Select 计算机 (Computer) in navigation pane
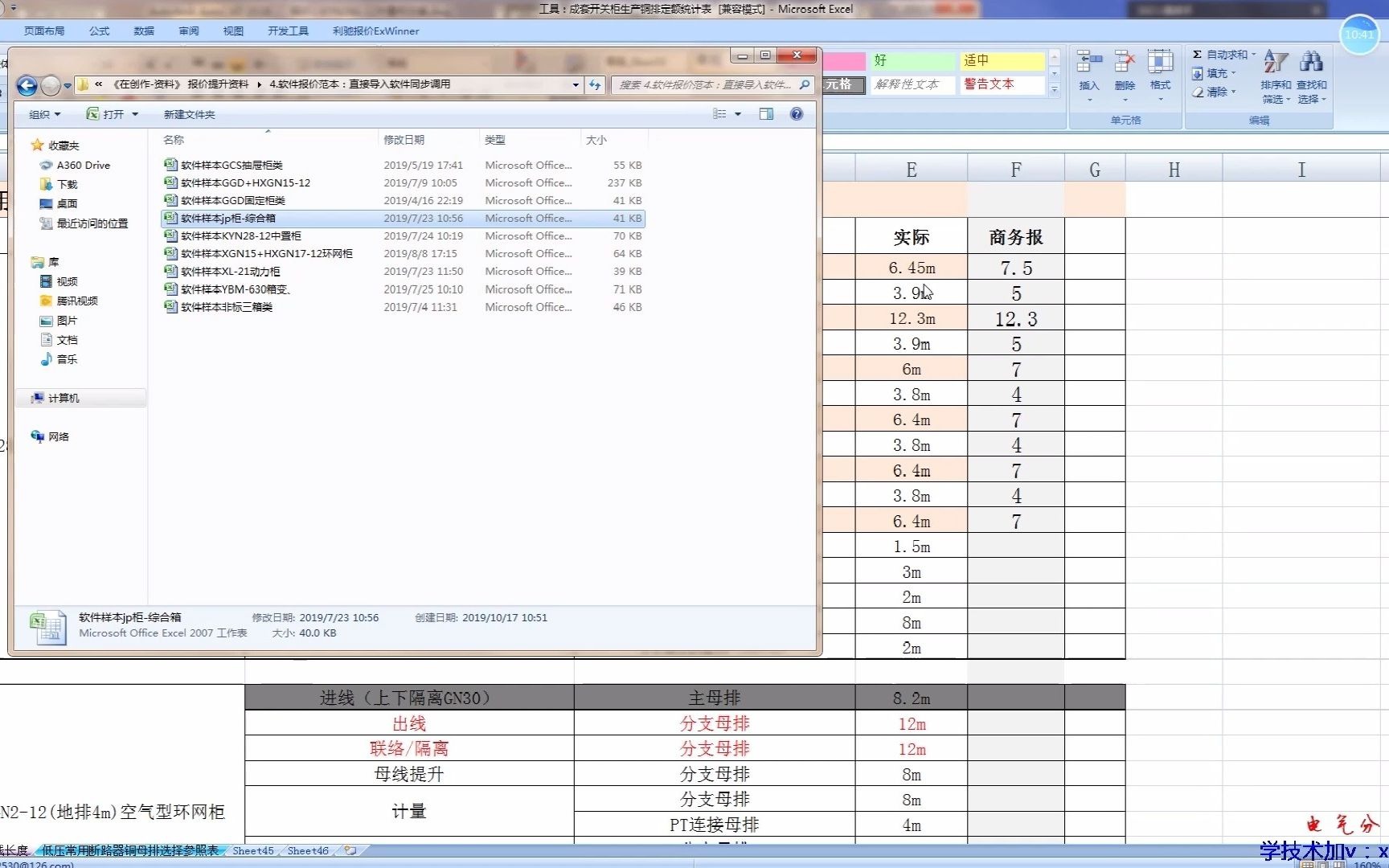 tap(63, 398)
